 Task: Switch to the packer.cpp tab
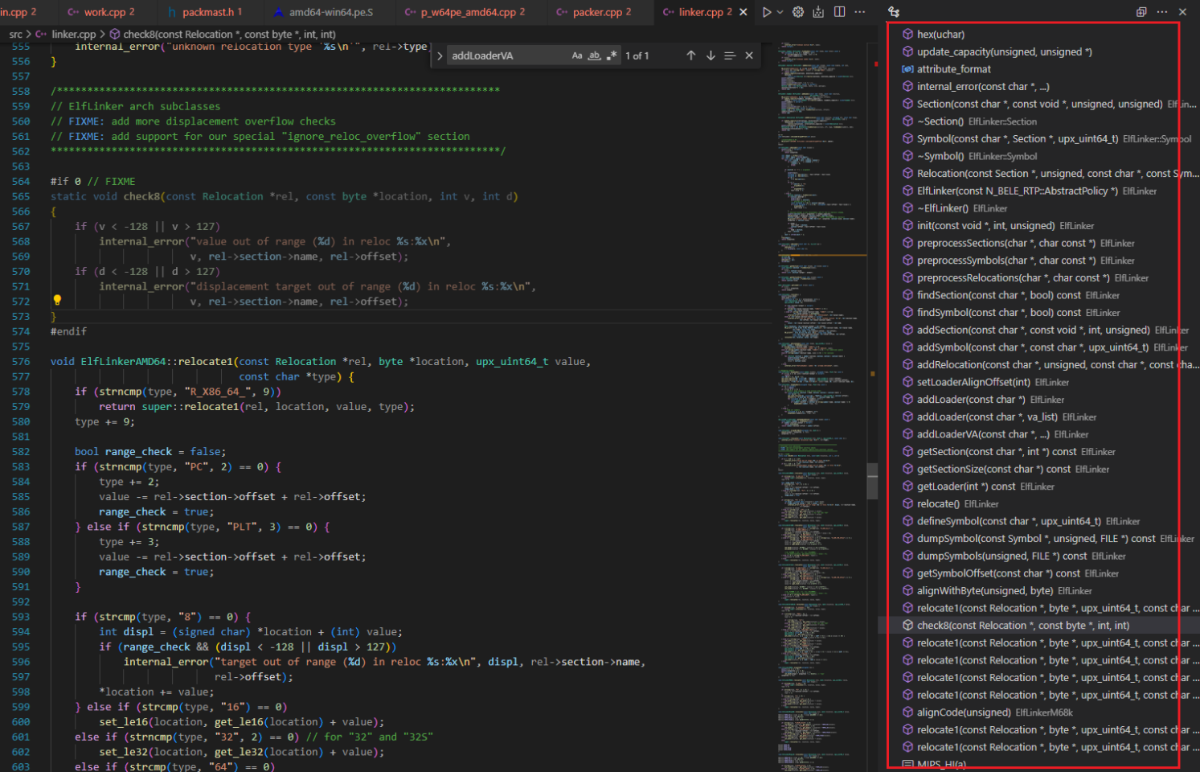[602, 12]
